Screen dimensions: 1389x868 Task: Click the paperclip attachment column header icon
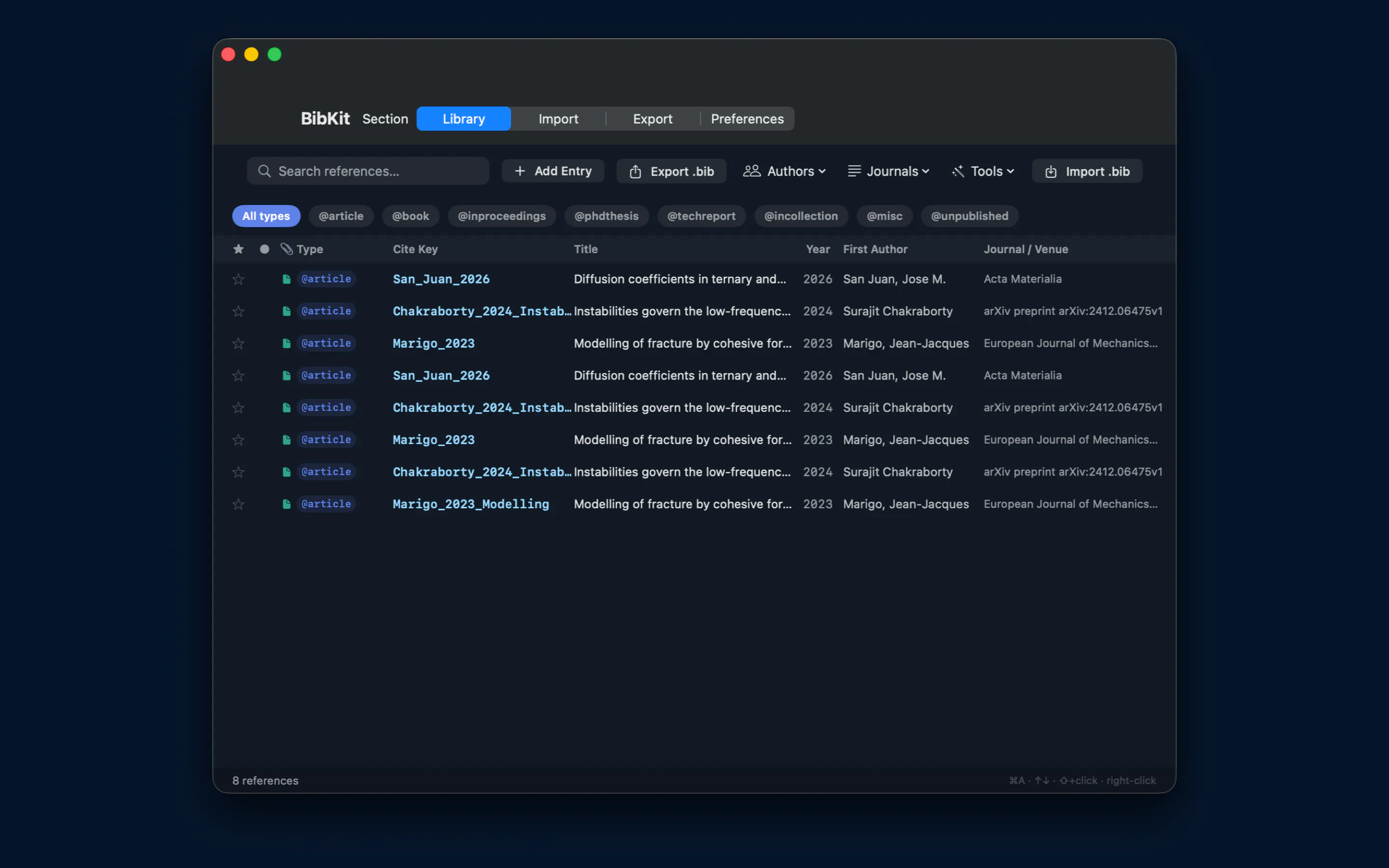[x=286, y=249]
